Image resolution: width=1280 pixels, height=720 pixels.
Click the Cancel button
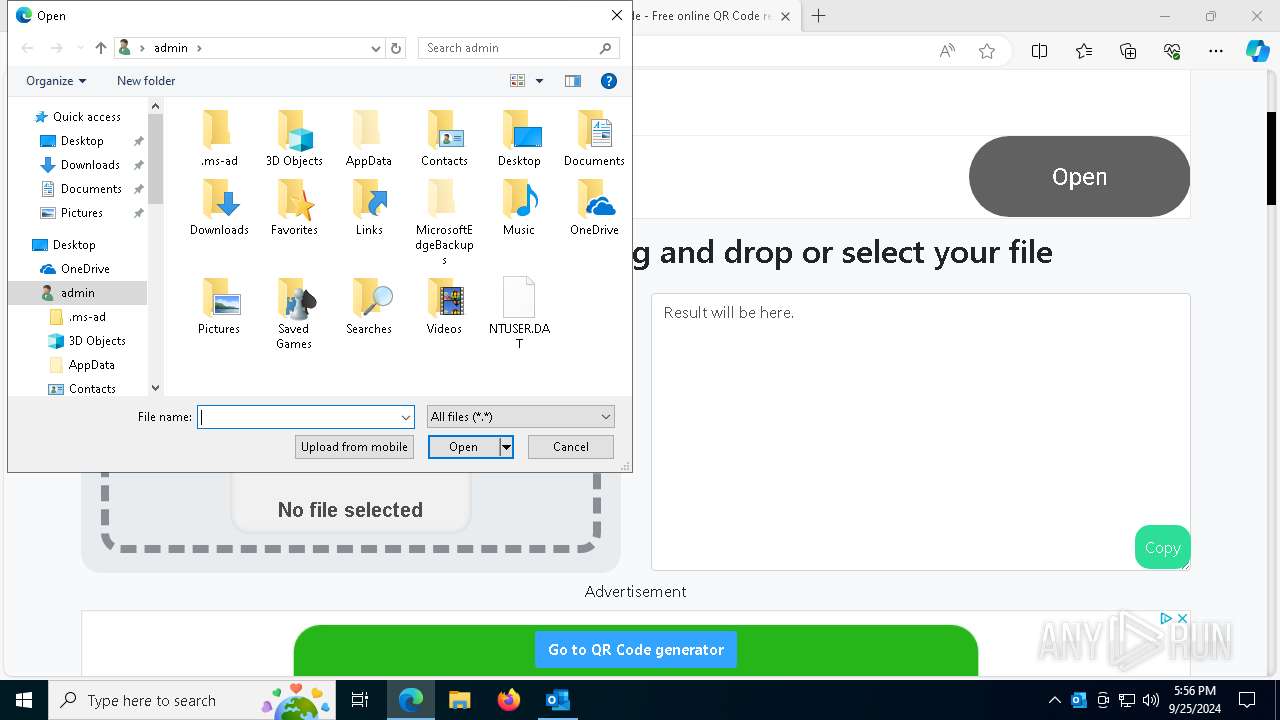[571, 447]
